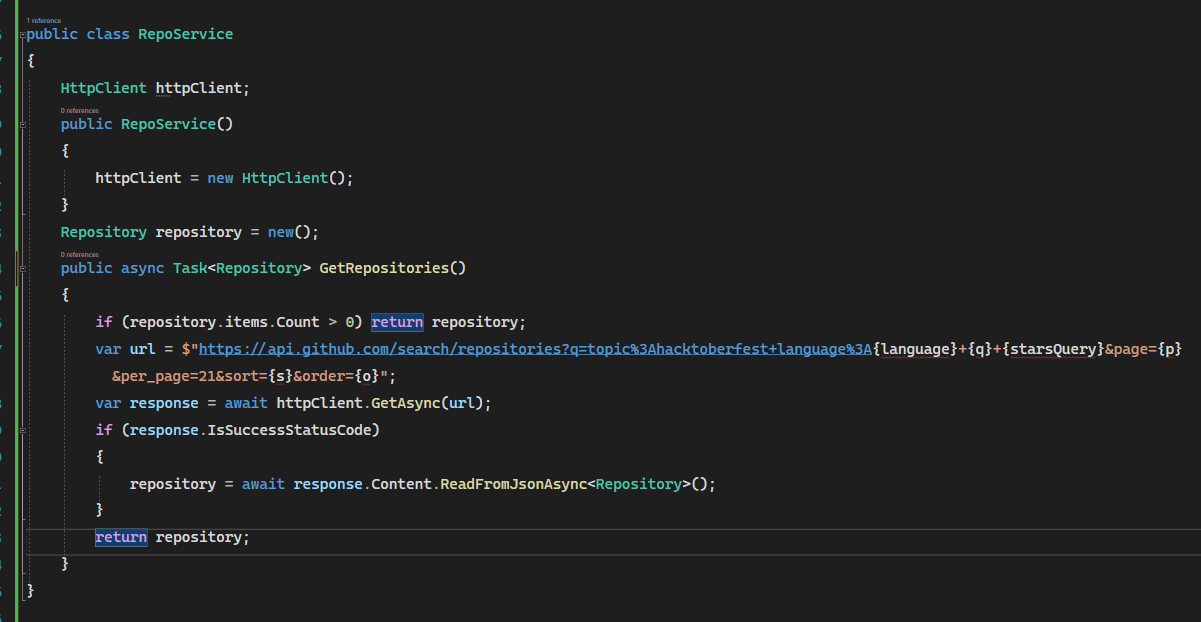
Task: Collapse the GetRepositories method block
Action: (22, 269)
